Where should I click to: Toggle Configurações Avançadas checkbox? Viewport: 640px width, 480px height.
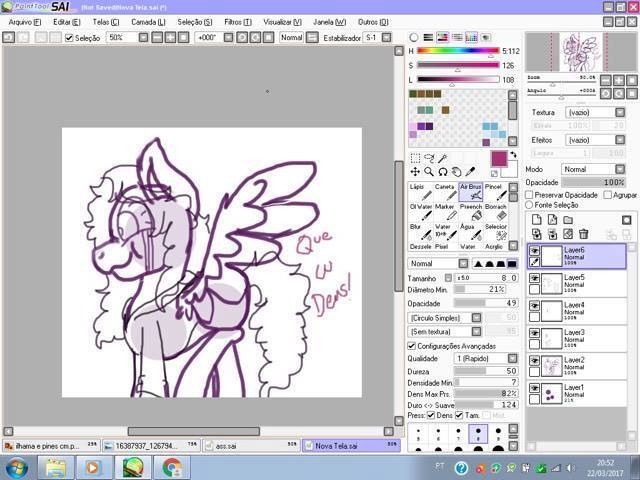[x=411, y=346]
